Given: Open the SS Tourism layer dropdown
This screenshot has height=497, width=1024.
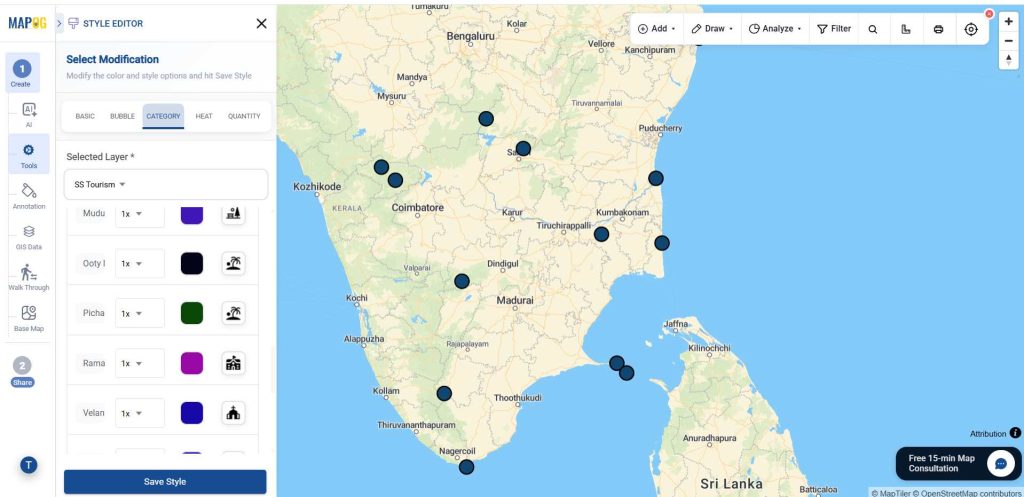Looking at the screenshot, I should (x=166, y=185).
